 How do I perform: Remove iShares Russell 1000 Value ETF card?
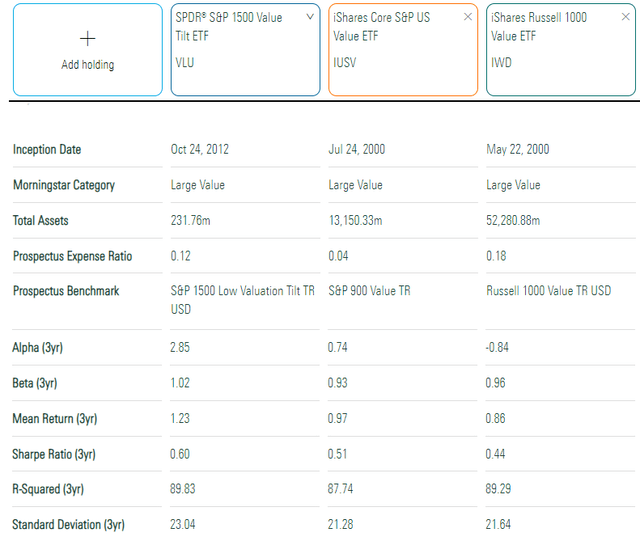[x=625, y=17]
